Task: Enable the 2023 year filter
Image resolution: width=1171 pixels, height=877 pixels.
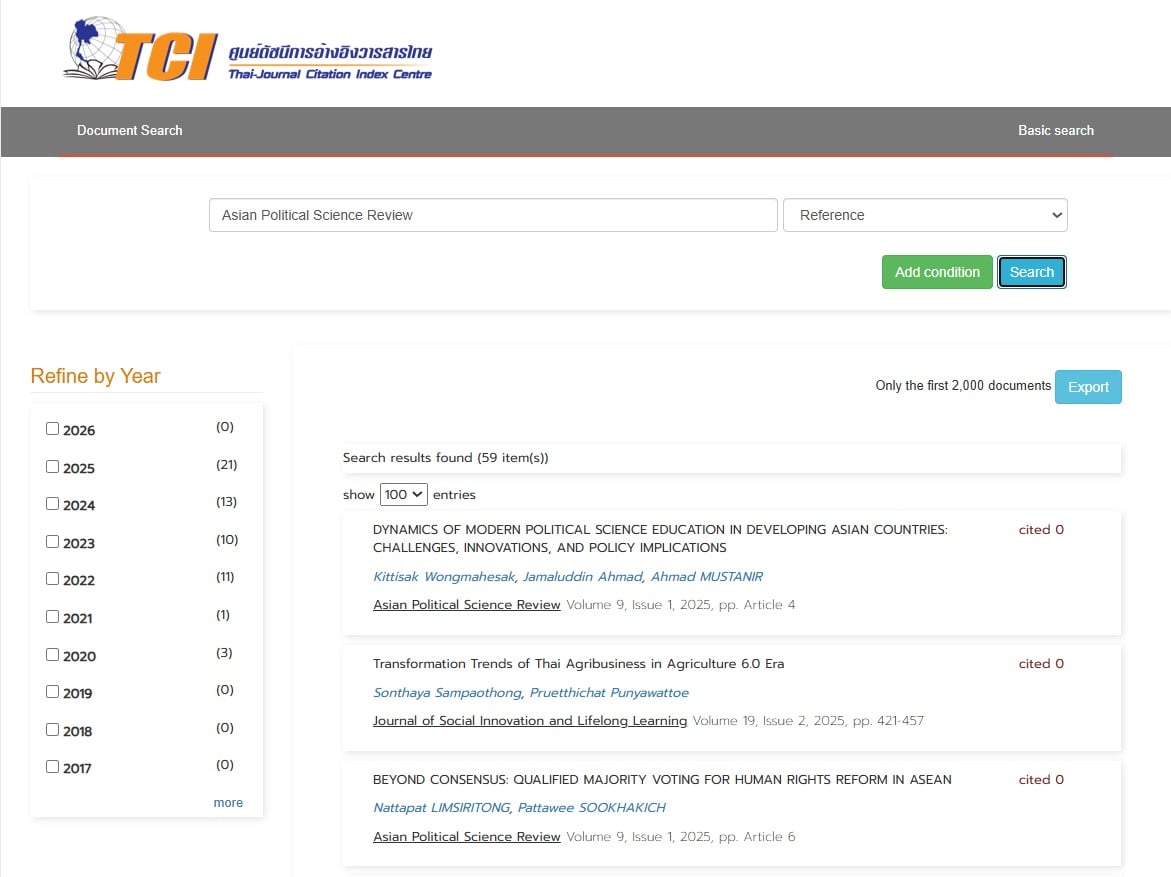Action: [x=53, y=542]
